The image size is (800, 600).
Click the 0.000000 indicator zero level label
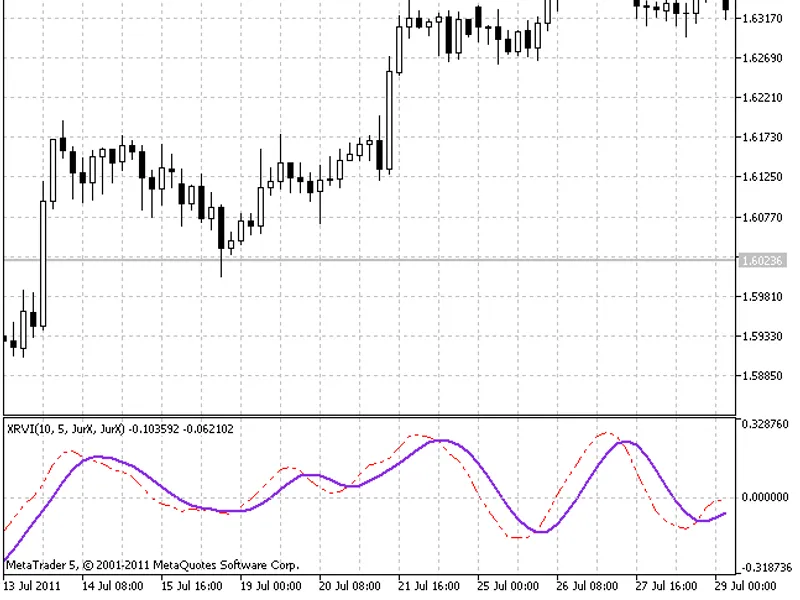765,497
